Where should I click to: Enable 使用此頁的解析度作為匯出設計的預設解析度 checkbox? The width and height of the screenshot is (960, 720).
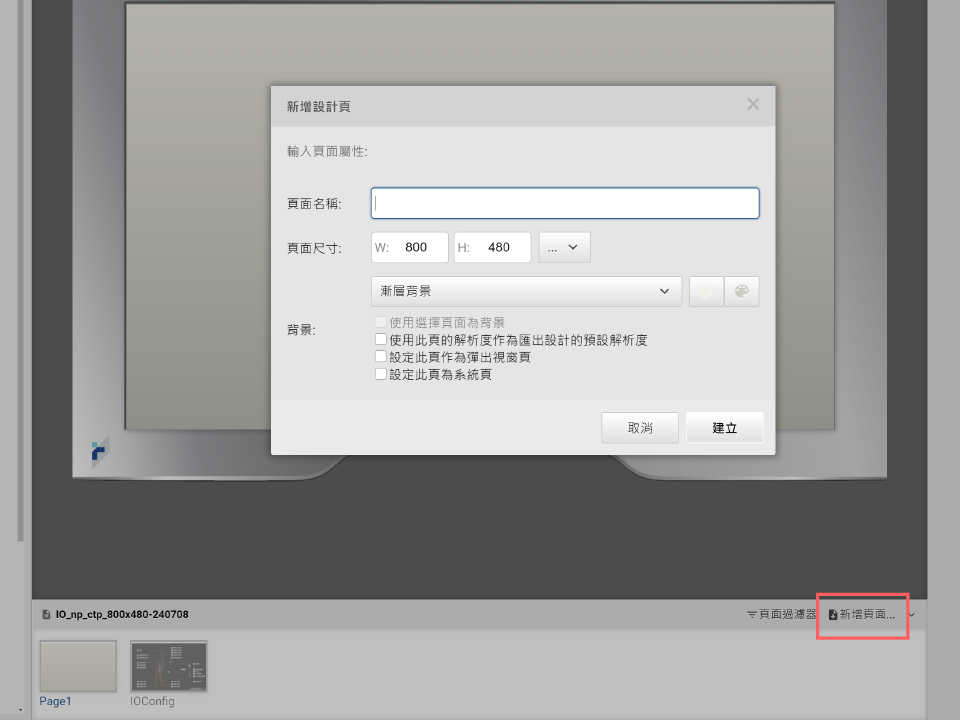coord(380,339)
